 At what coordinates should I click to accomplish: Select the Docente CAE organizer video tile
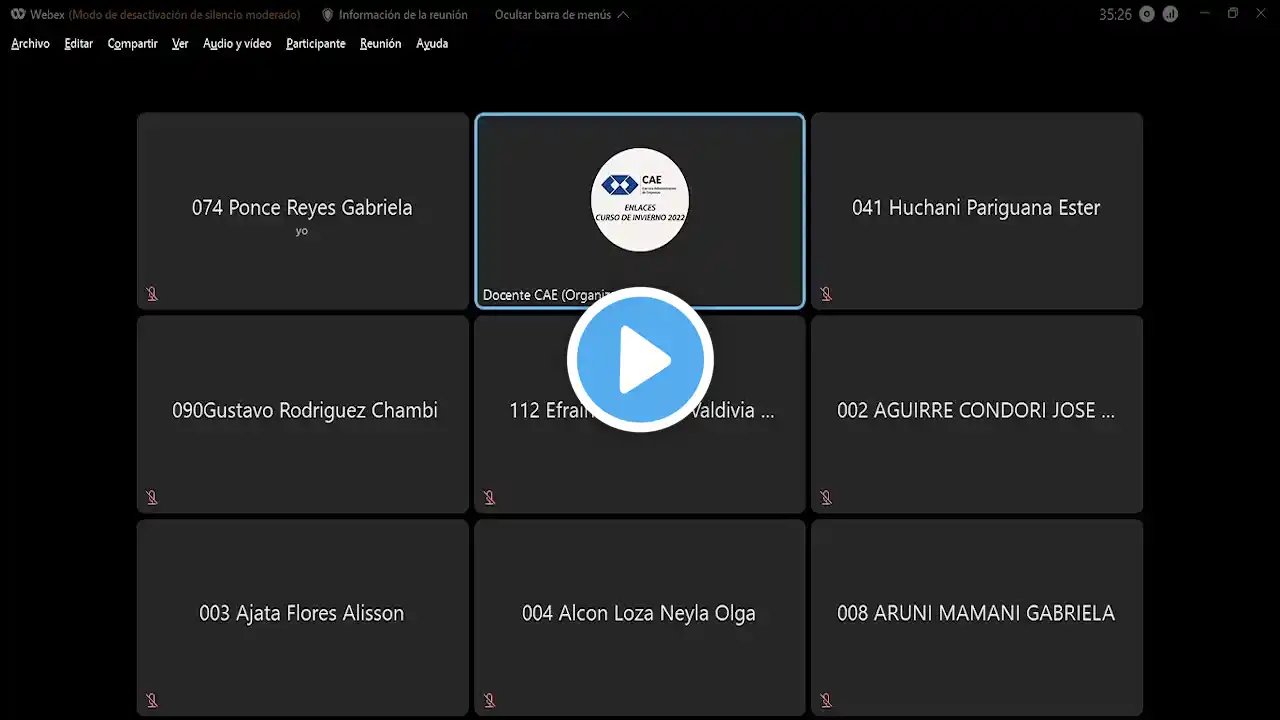(640, 211)
